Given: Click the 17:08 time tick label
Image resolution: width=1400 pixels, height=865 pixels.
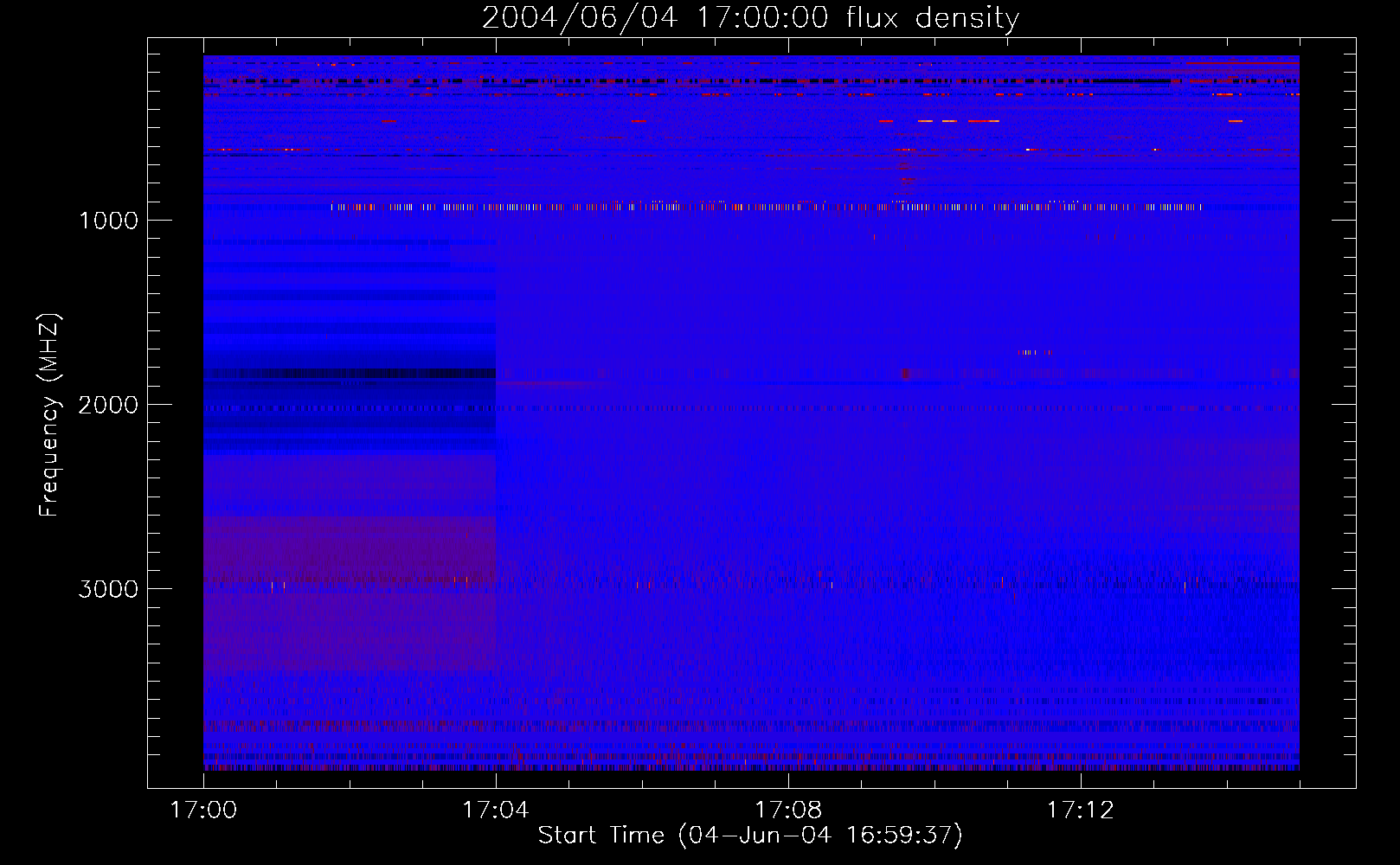Looking at the screenshot, I should [788, 811].
